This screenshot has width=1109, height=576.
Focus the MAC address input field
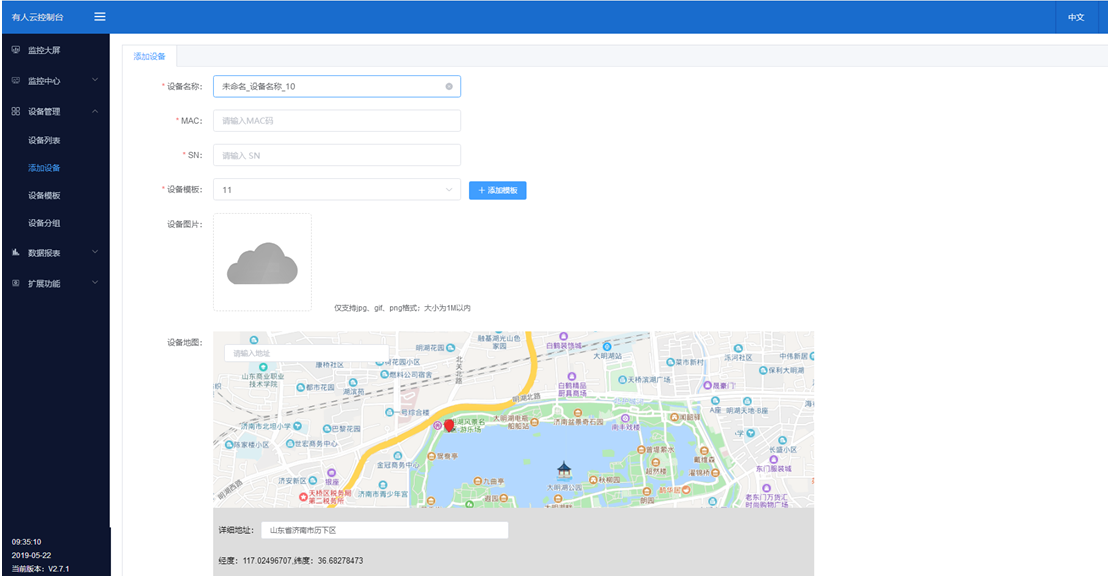pyautogui.click(x=336, y=121)
